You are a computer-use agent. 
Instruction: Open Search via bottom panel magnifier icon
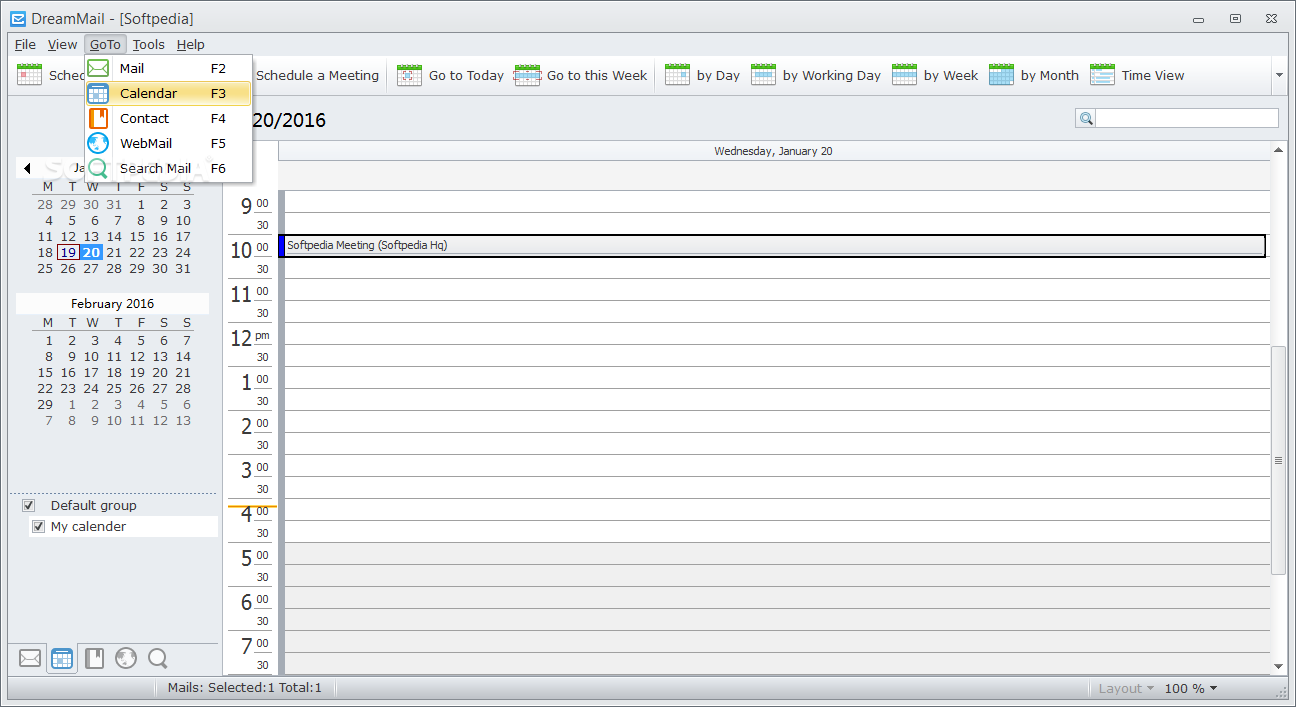coord(157,658)
